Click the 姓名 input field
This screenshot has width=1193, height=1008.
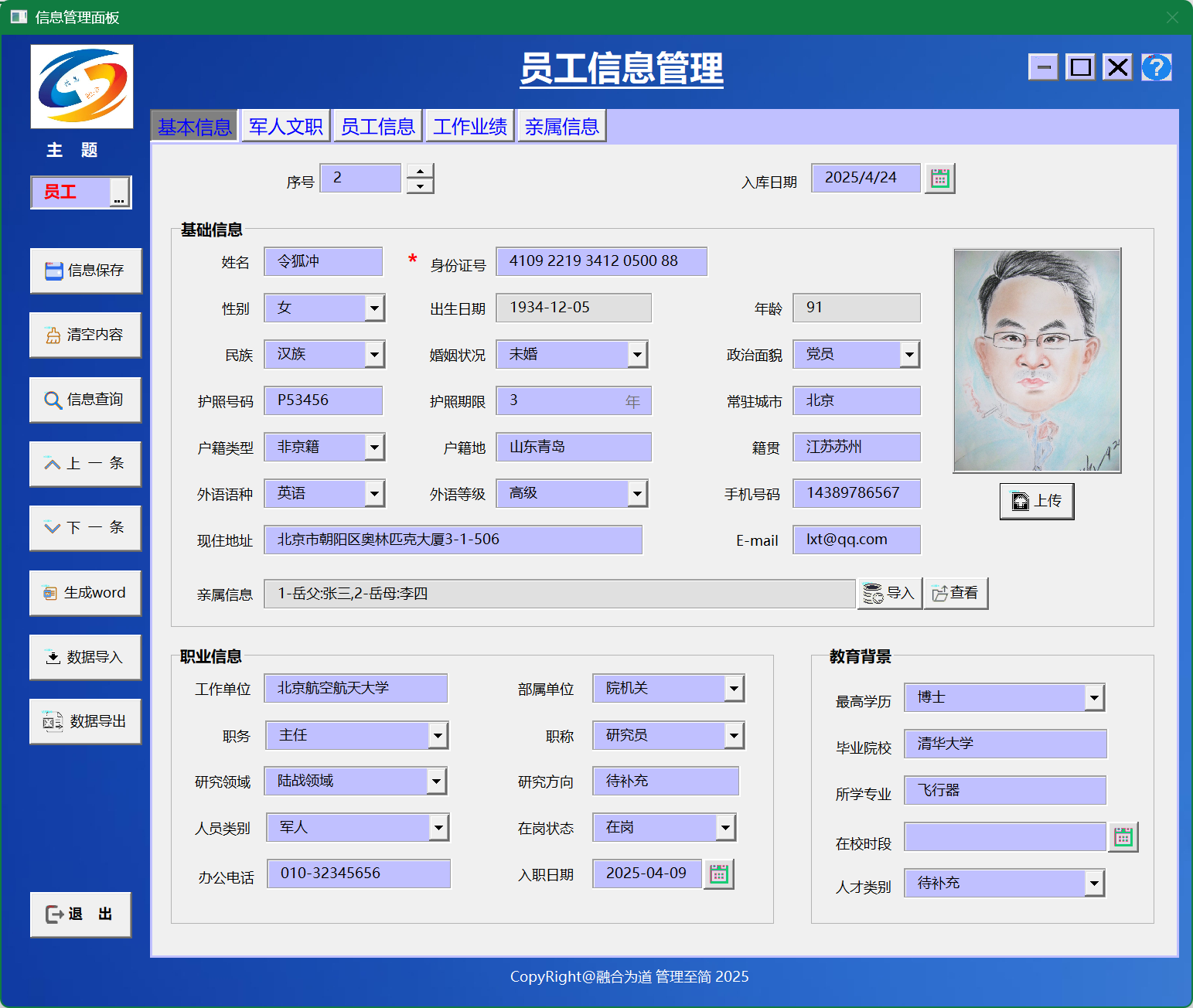[x=323, y=261]
